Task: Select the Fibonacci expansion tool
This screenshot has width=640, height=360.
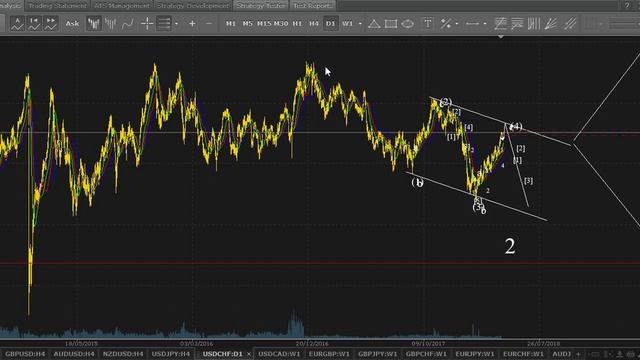Action: pyautogui.click(x=517, y=24)
